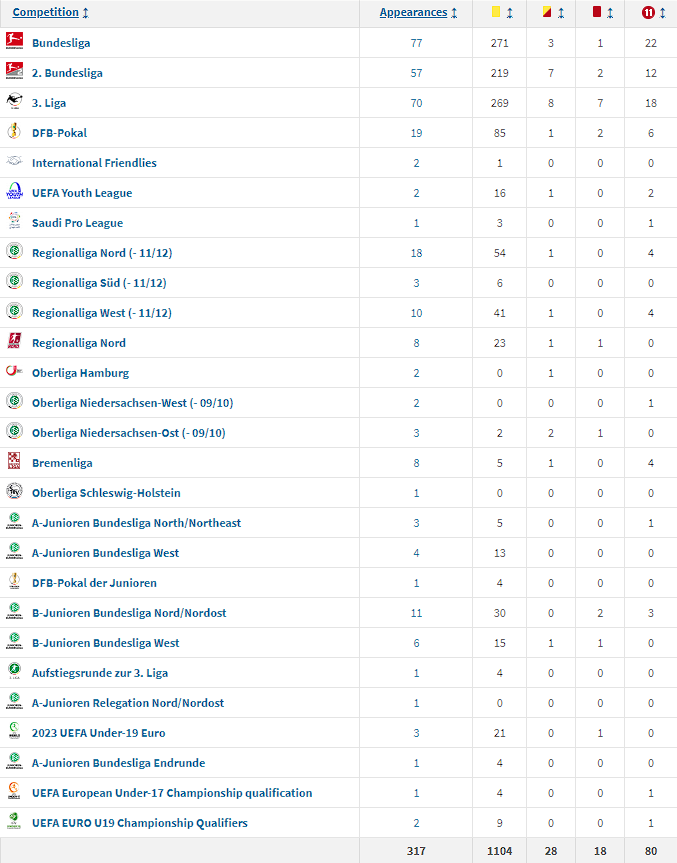Click the Bundesliga logo icon
This screenshot has width=677, height=863.
coord(14,41)
